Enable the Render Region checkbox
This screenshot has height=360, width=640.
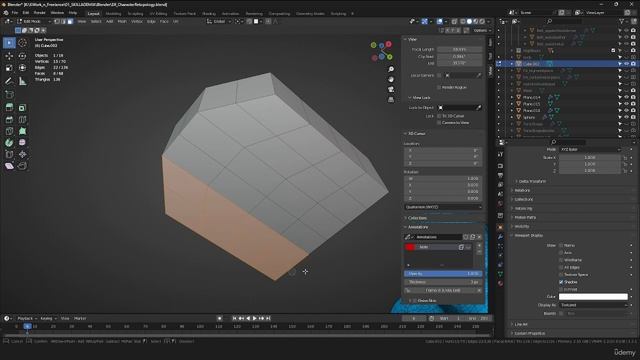point(439,87)
